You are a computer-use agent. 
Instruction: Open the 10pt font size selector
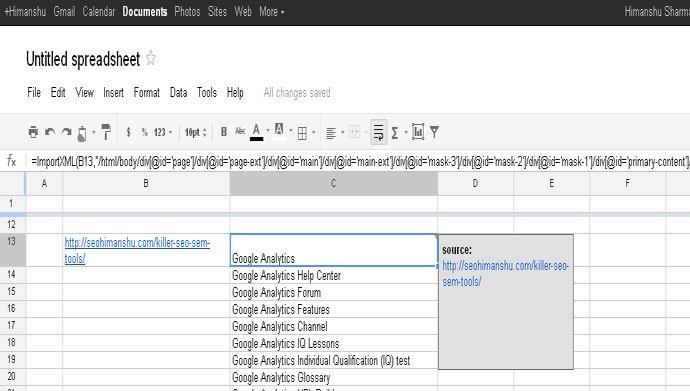[x=195, y=132]
